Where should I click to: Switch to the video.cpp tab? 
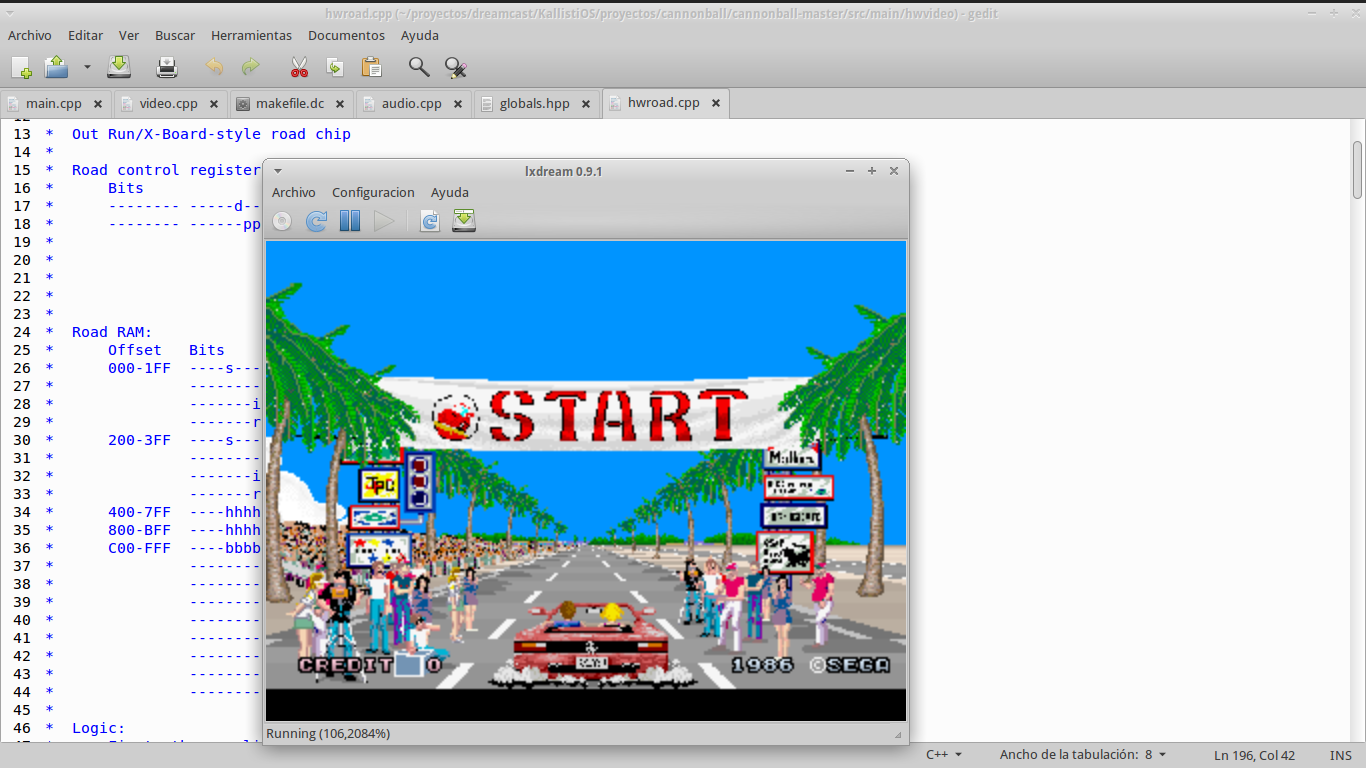pos(168,103)
